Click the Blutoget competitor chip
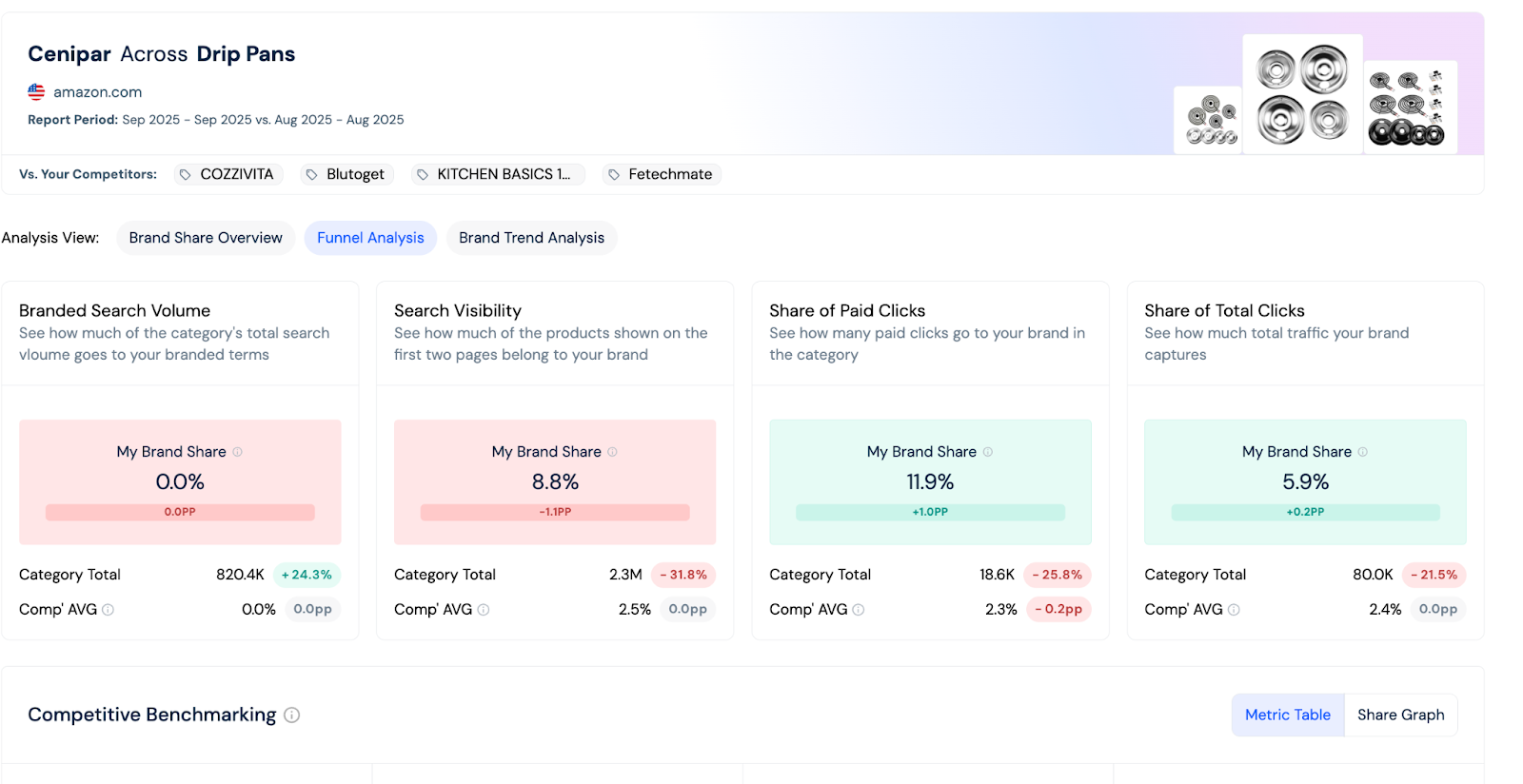 pyautogui.click(x=347, y=175)
